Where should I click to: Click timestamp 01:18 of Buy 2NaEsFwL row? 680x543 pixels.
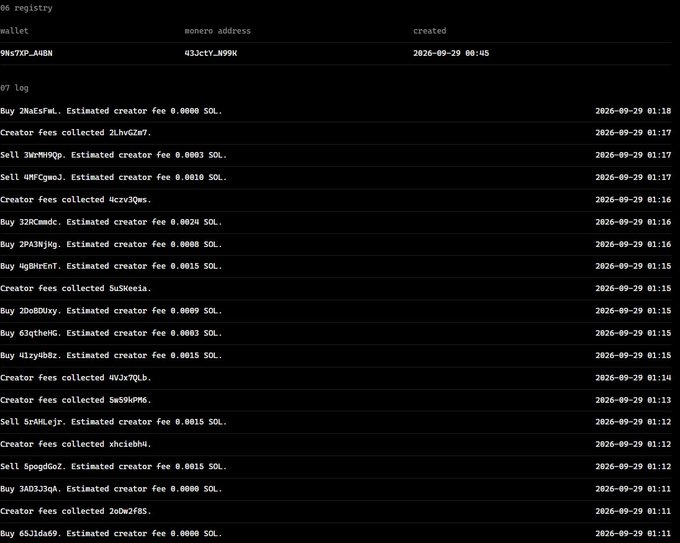coord(633,111)
